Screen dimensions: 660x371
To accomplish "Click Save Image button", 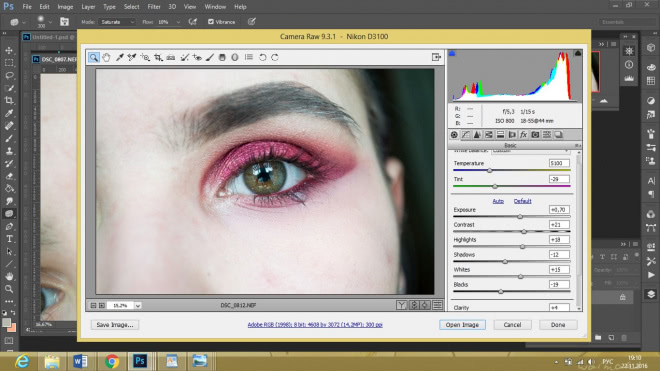I will 114,325.
